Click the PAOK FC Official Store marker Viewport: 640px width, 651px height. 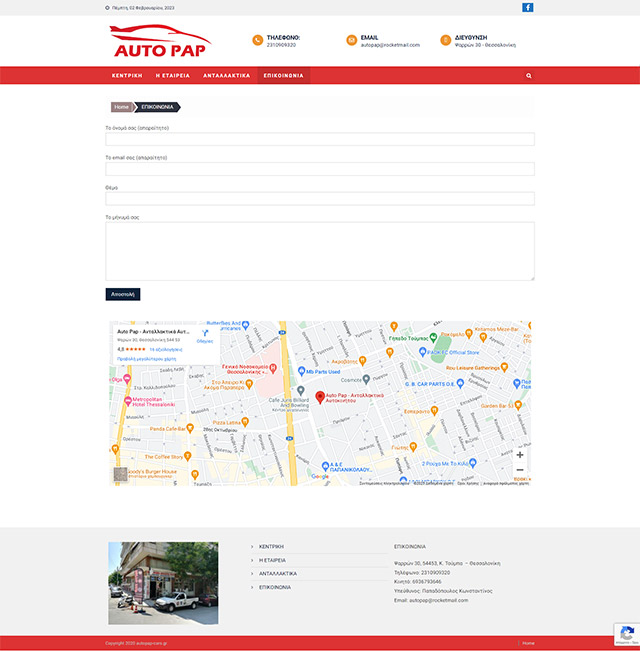click(x=423, y=352)
